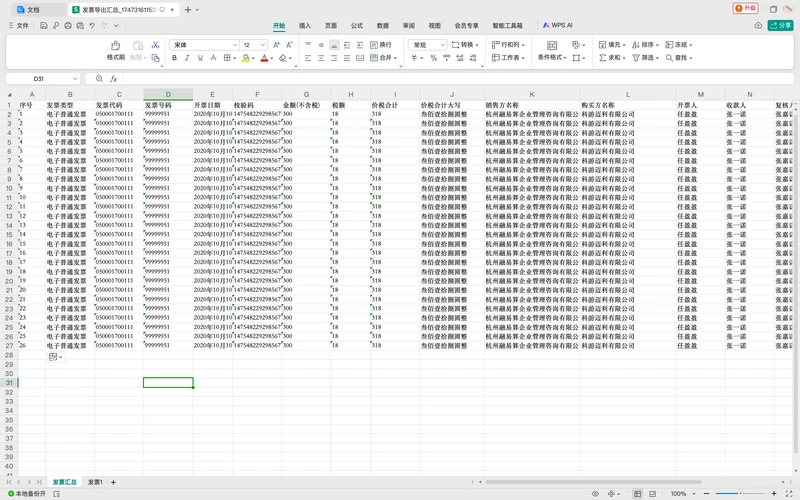800x500 pixels.
Task: Click the Share (分享) button
Action: point(781,25)
